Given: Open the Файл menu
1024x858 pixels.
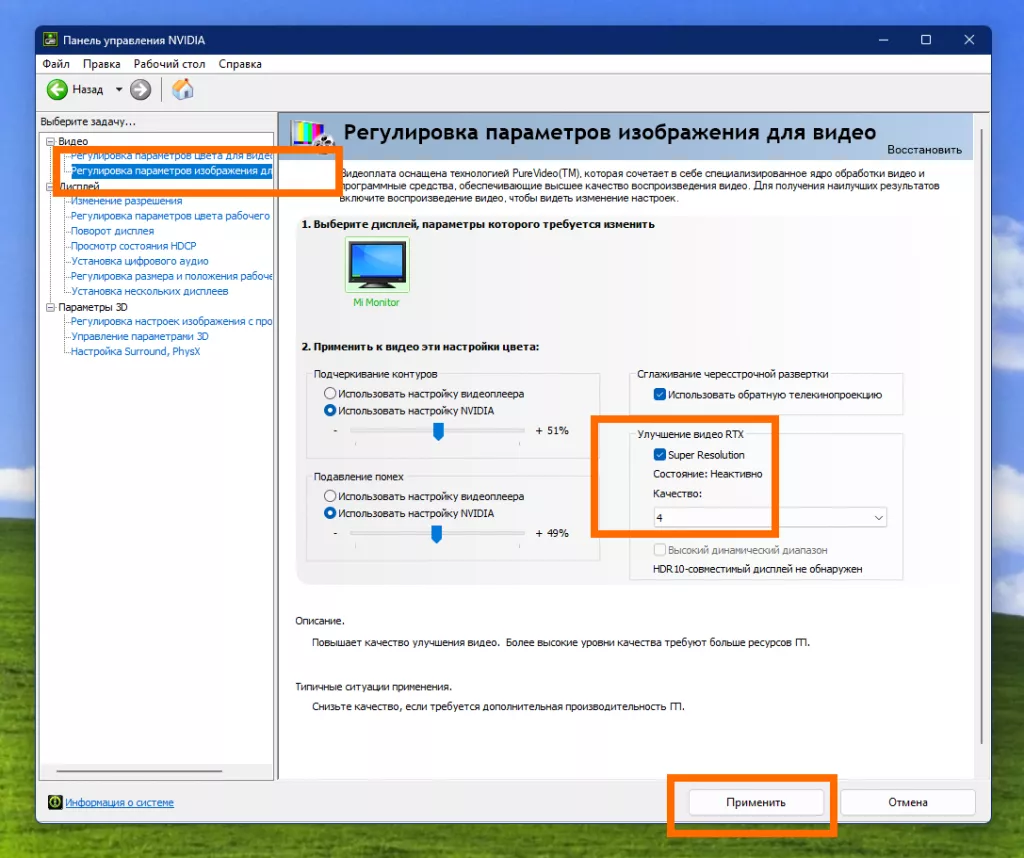Looking at the screenshot, I should pos(56,64).
